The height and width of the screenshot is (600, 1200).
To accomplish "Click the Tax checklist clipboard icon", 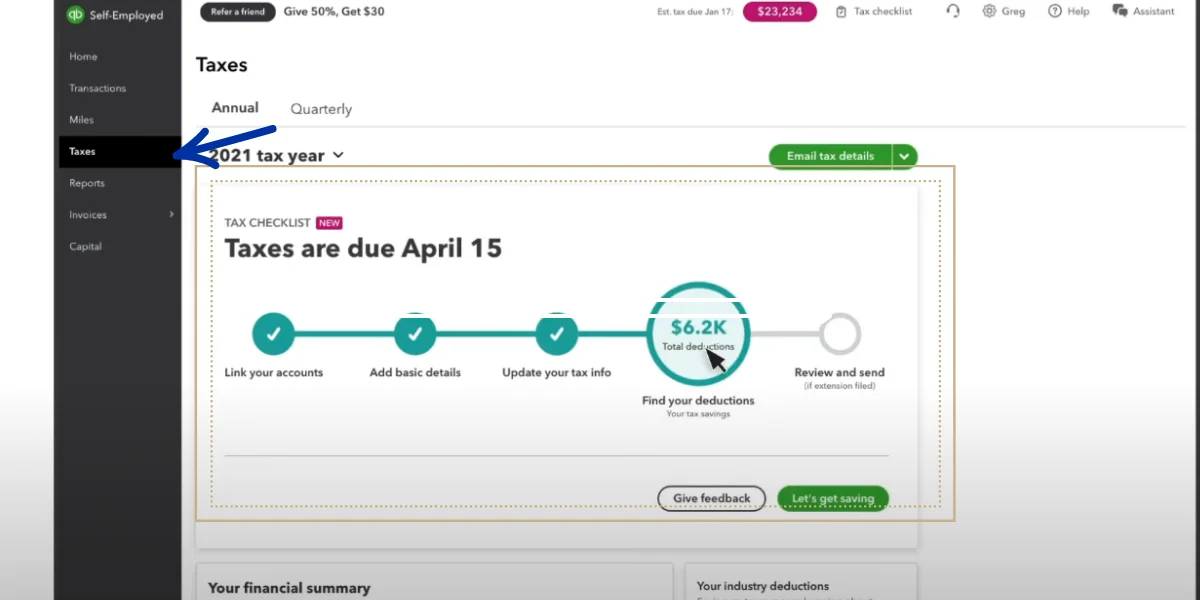I will pyautogui.click(x=841, y=12).
